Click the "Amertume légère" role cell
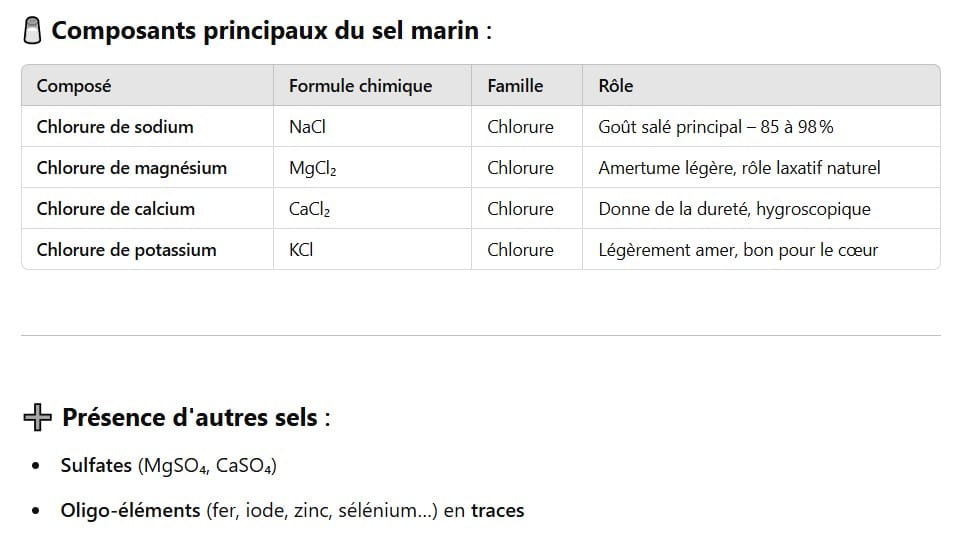This screenshot has width=965, height=537. 739,168
